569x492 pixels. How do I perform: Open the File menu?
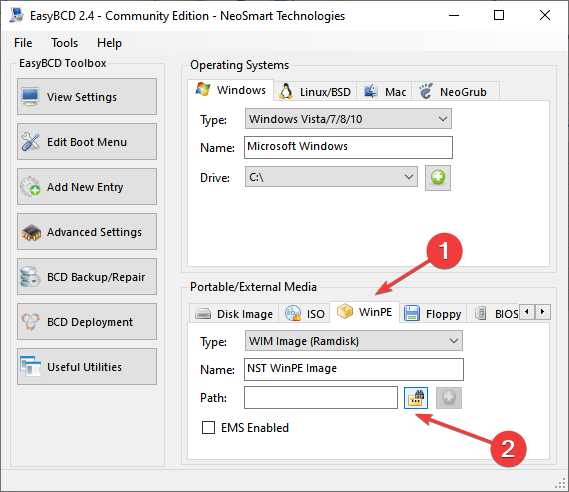pyautogui.click(x=23, y=43)
